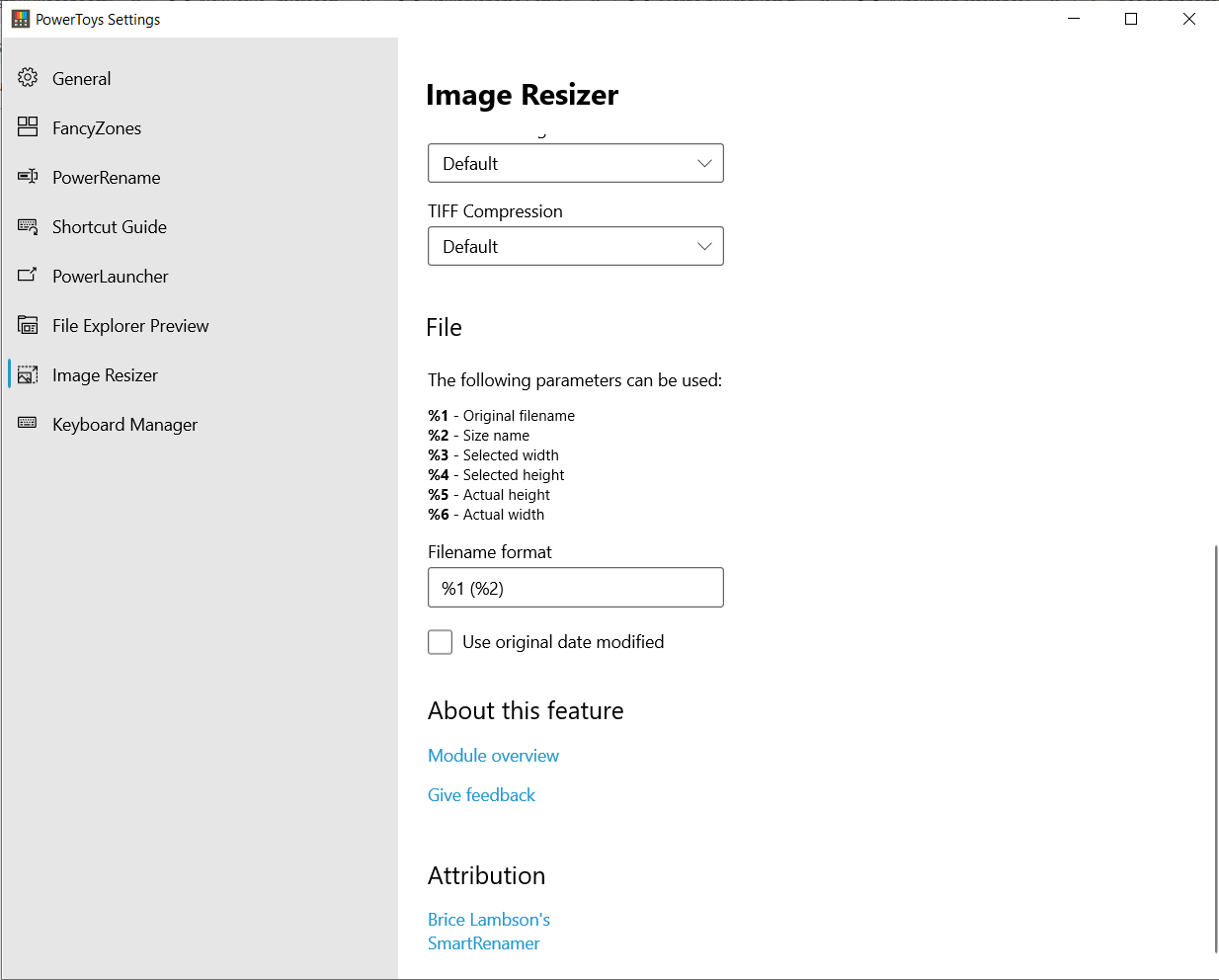Click the 'File' section heading

tap(444, 327)
